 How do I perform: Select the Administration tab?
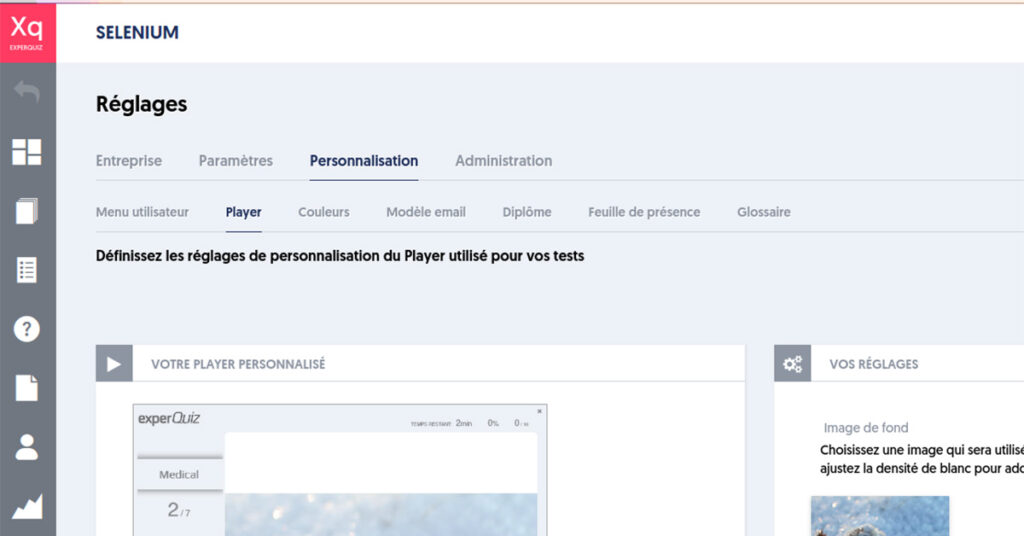click(503, 161)
